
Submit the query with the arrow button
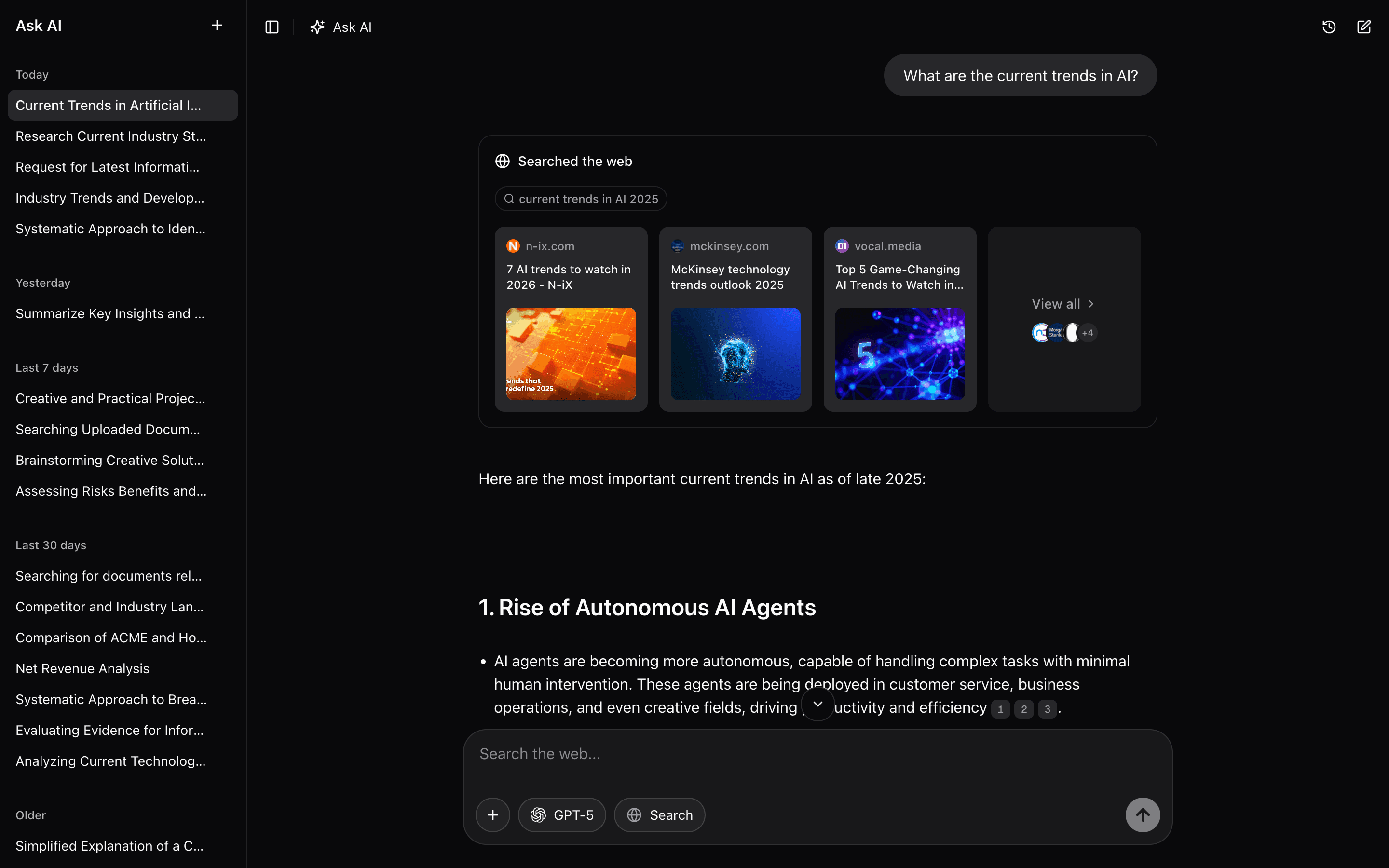point(1142,814)
